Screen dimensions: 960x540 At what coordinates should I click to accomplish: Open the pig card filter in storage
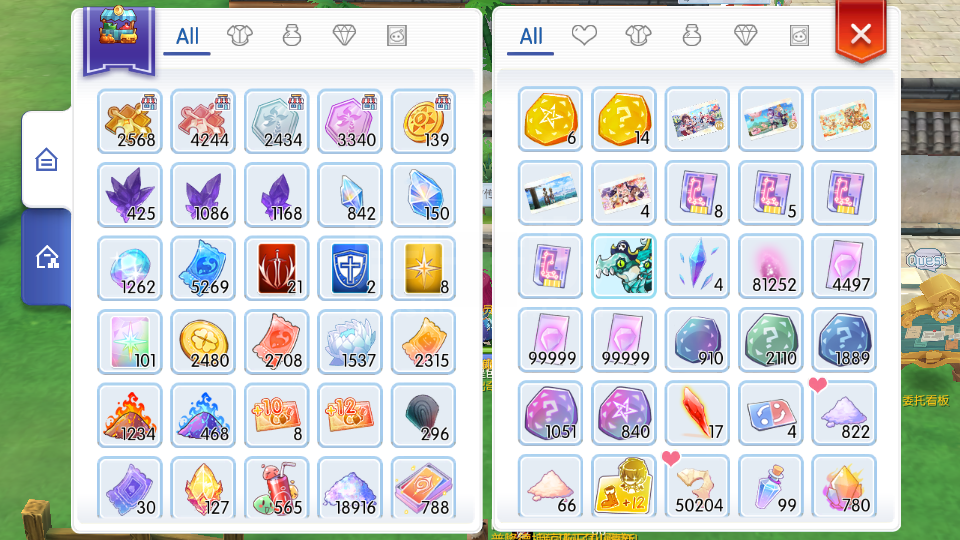pos(397,36)
